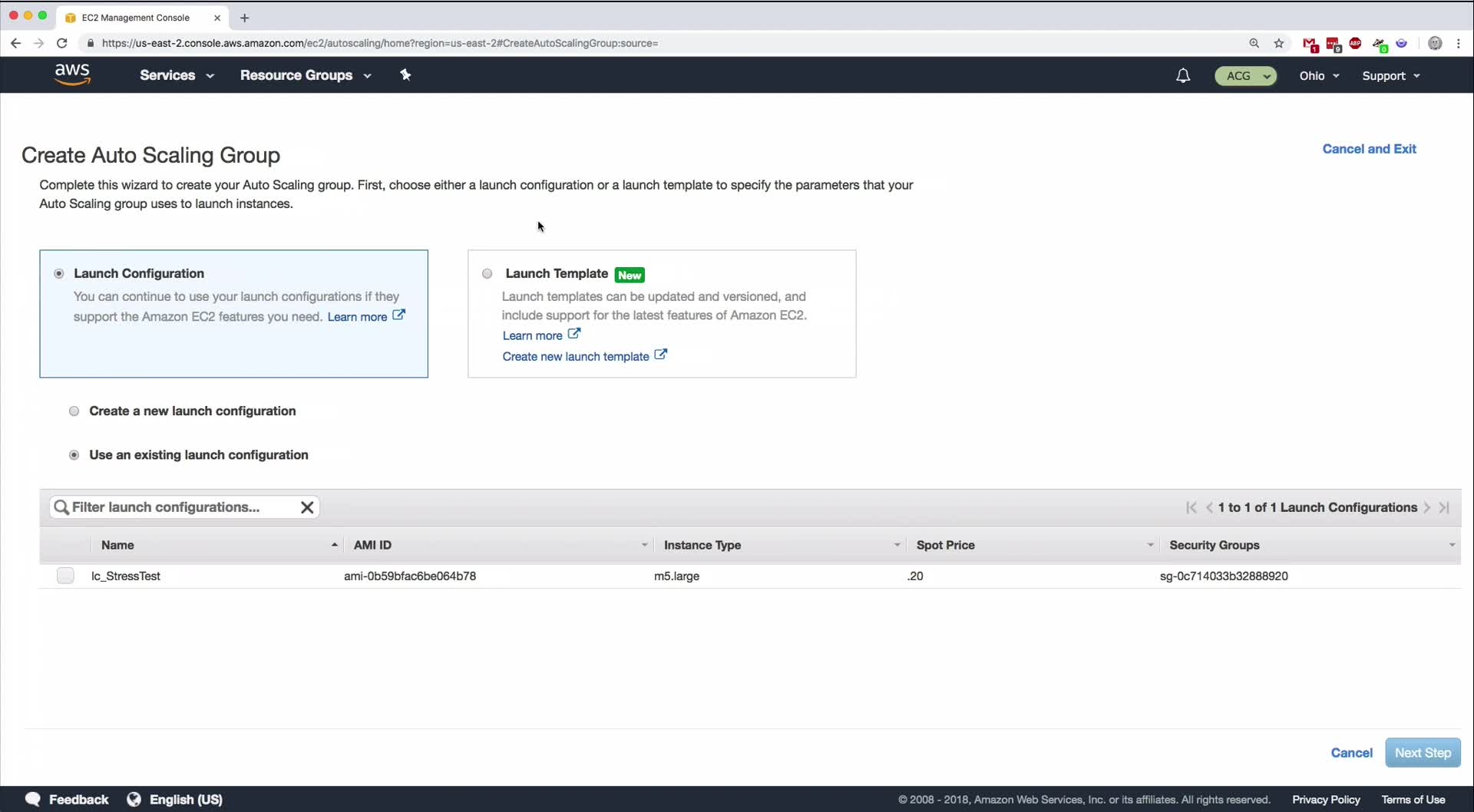The width and height of the screenshot is (1474, 812).
Task: Click the pin shortcuts icon in navbar
Action: pyautogui.click(x=405, y=75)
